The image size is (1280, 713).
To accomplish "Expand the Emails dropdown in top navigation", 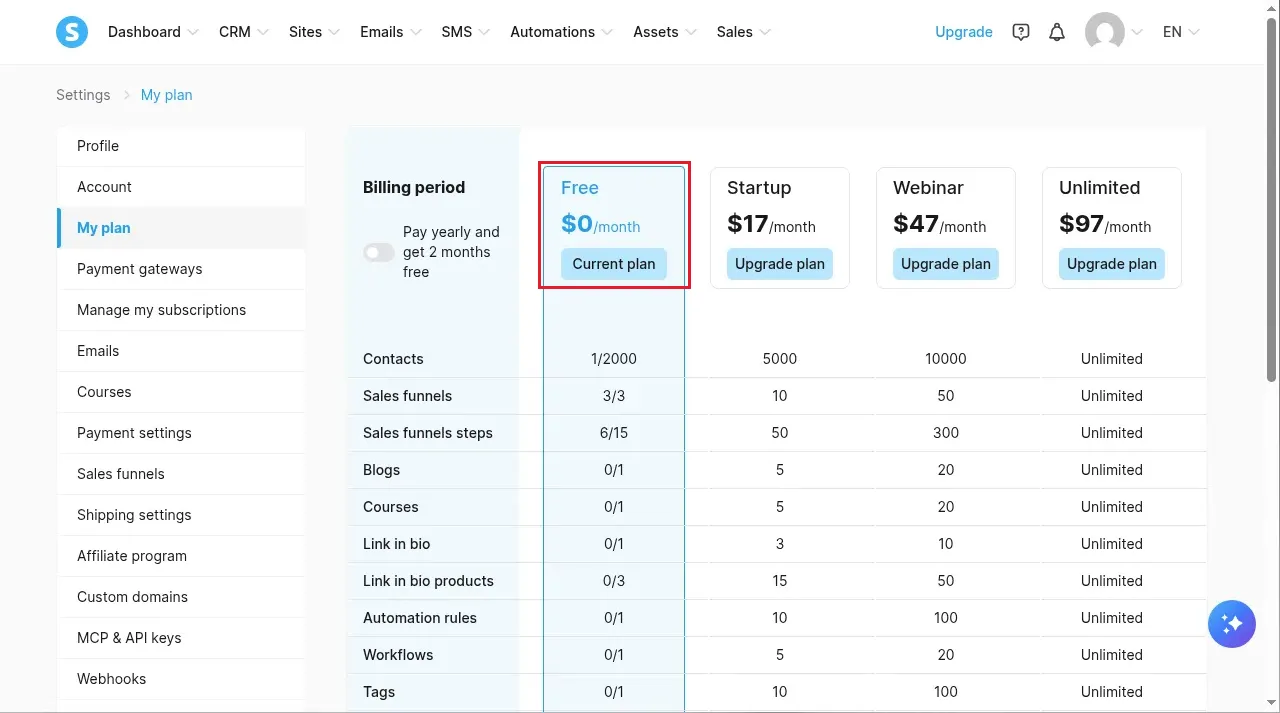I will [391, 32].
